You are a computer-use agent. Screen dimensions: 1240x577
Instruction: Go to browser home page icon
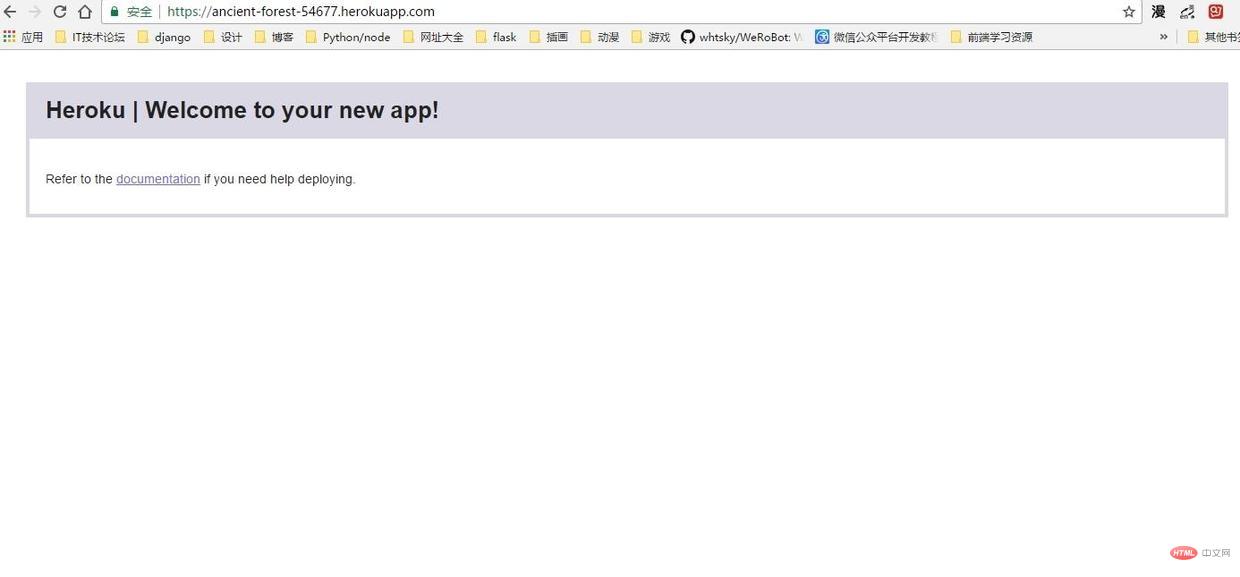(85, 12)
